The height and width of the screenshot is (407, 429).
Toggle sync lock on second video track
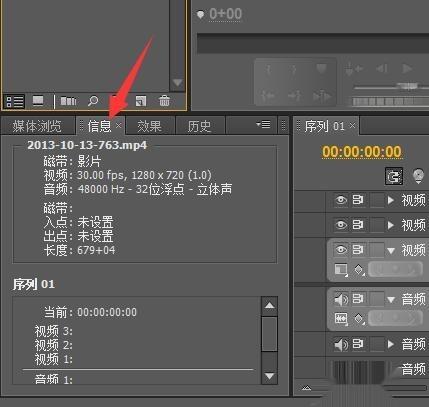coord(358,225)
